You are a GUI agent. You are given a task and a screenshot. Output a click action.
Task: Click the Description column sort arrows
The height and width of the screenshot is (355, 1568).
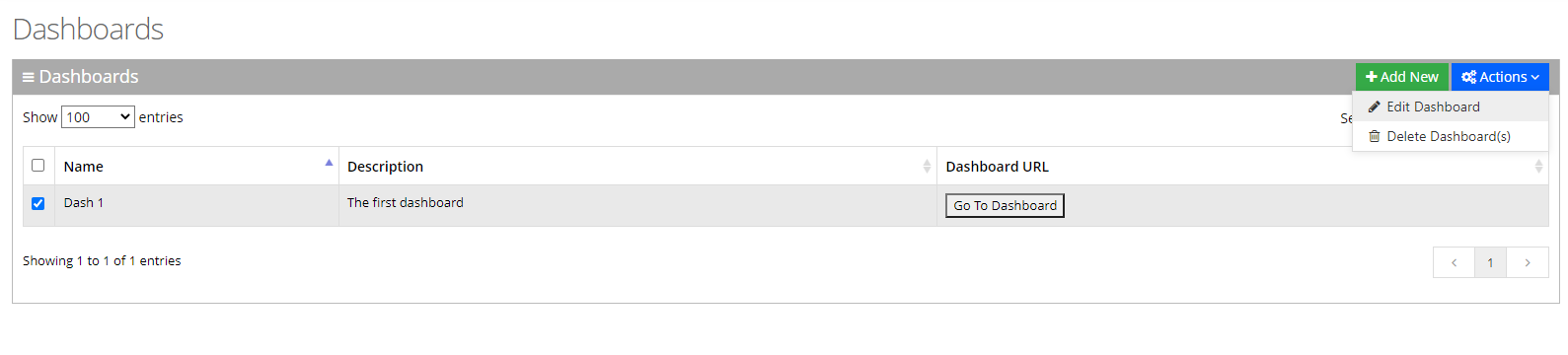927,167
